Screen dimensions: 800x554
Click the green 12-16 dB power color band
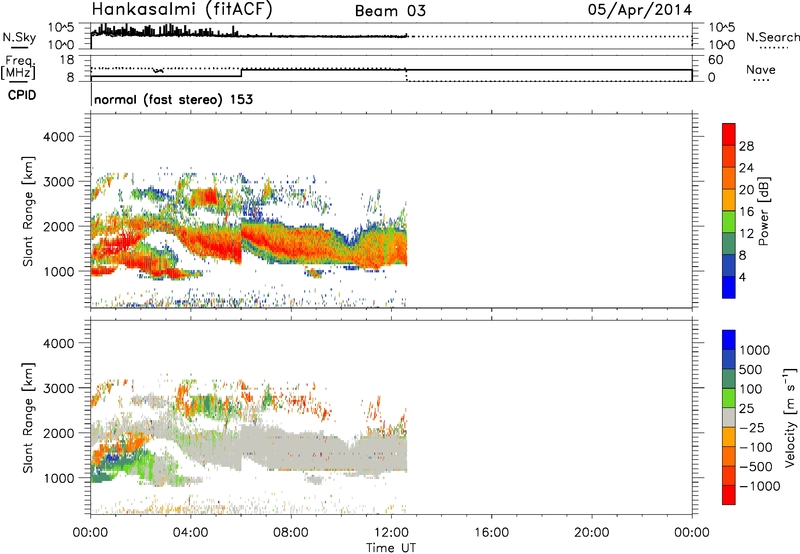(x=729, y=222)
